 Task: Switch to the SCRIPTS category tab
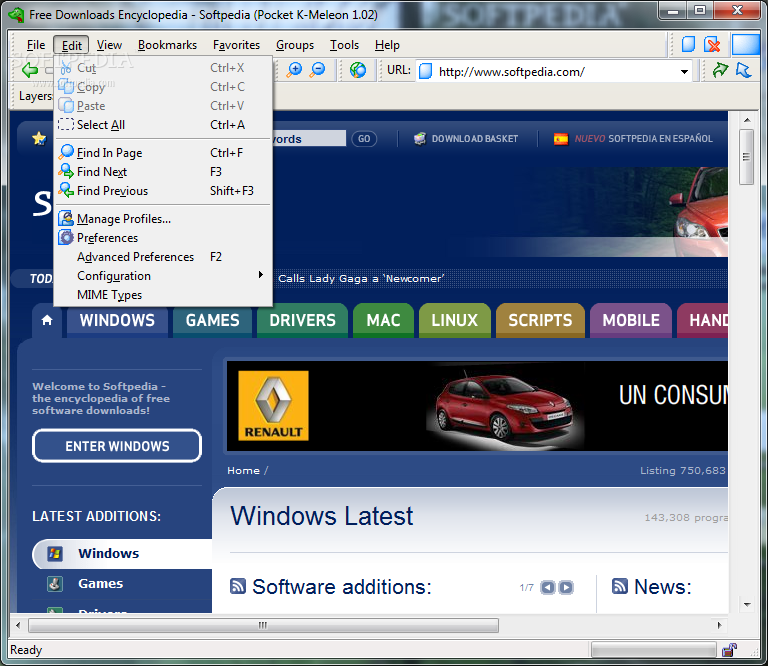pos(540,320)
